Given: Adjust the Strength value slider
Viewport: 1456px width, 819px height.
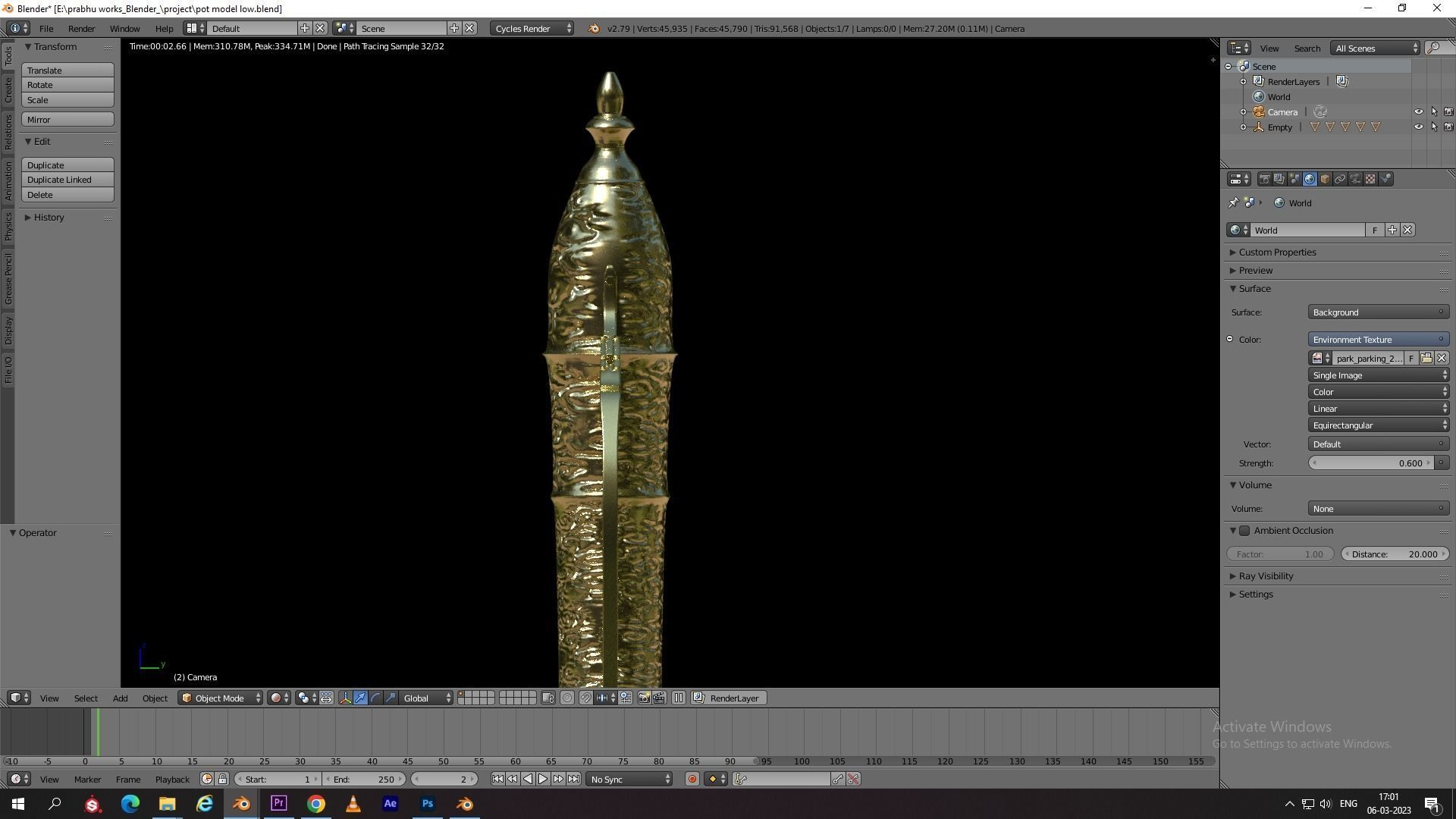Looking at the screenshot, I should (1371, 463).
